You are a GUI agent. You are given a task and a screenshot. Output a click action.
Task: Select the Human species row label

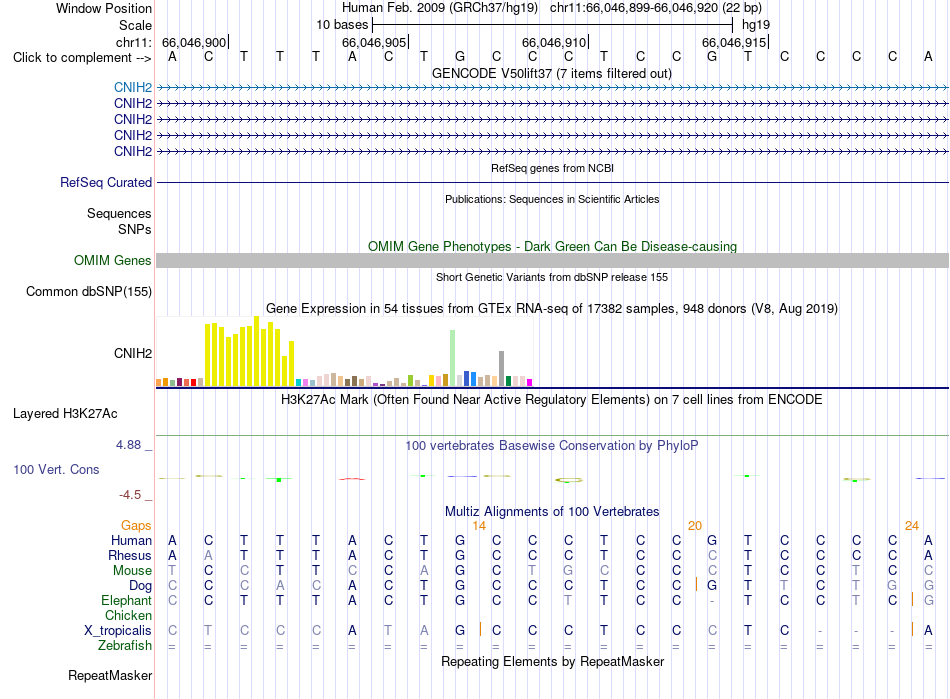131,540
